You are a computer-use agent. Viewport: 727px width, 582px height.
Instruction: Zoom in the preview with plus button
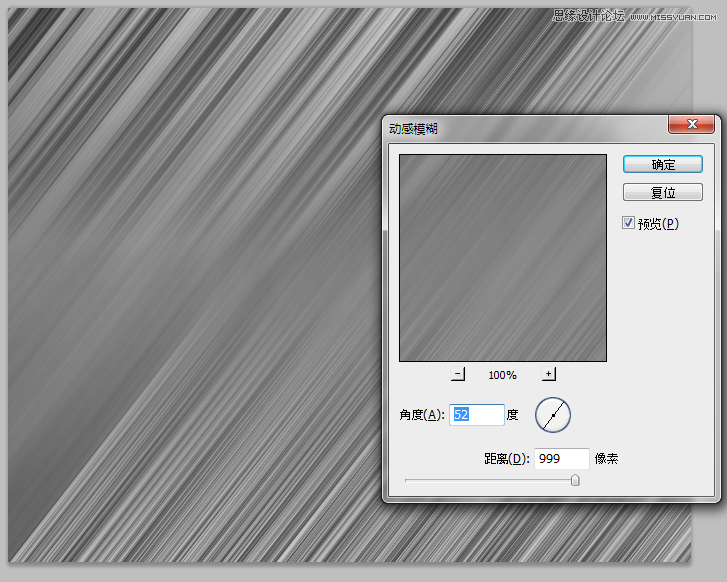(x=548, y=374)
